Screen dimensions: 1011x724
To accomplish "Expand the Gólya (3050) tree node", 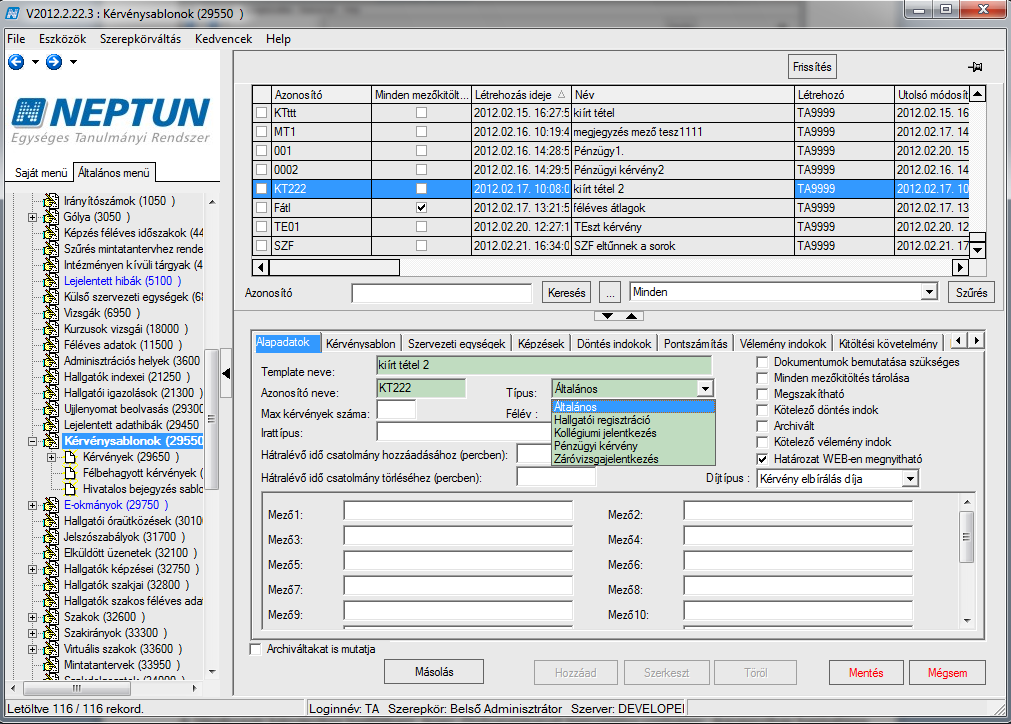I will click(32, 217).
